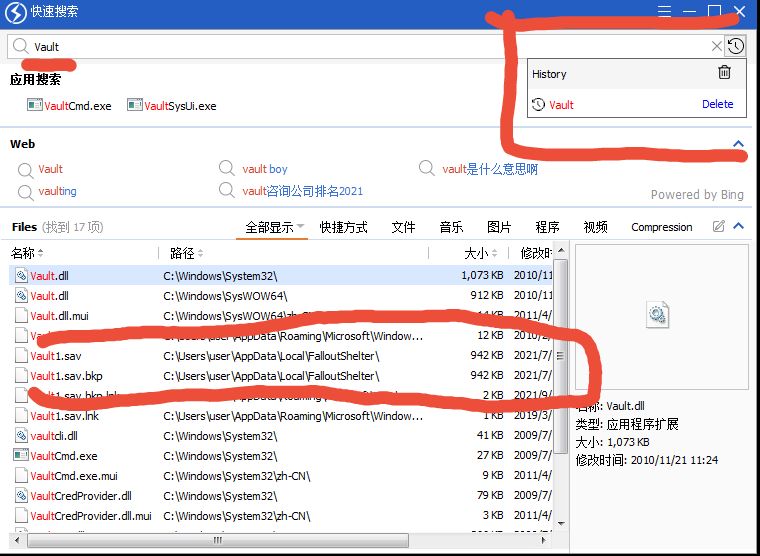This screenshot has width=760, height=556.
Task: Sort files by 大小 column
Action: click(x=481, y=253)
